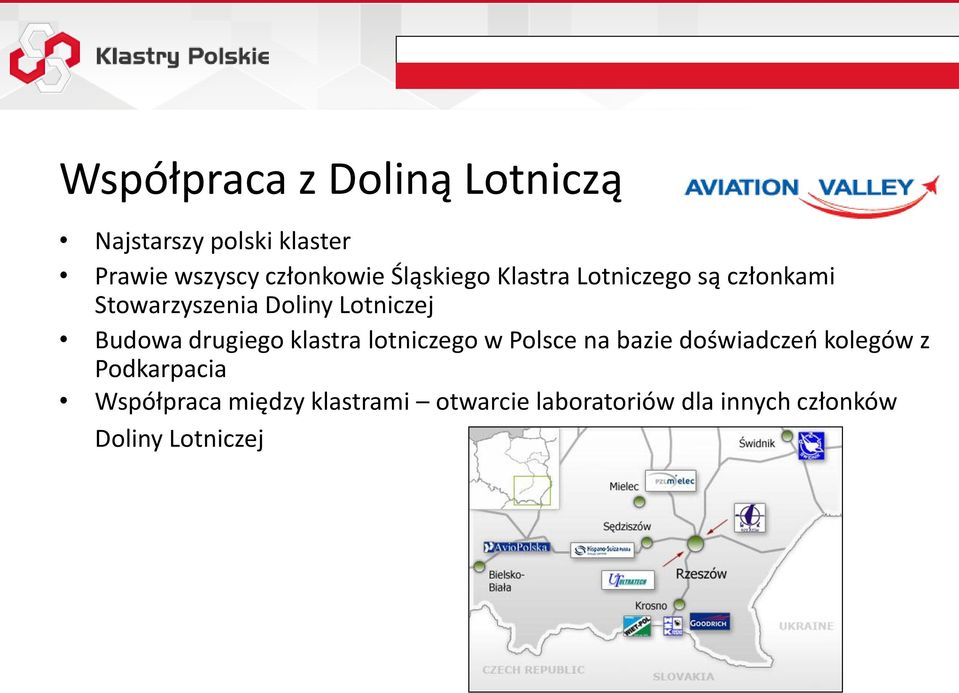Click the blue-white logo left of Goodrich
The height and width of the screenshot is (693, 959).
point(673,626)
